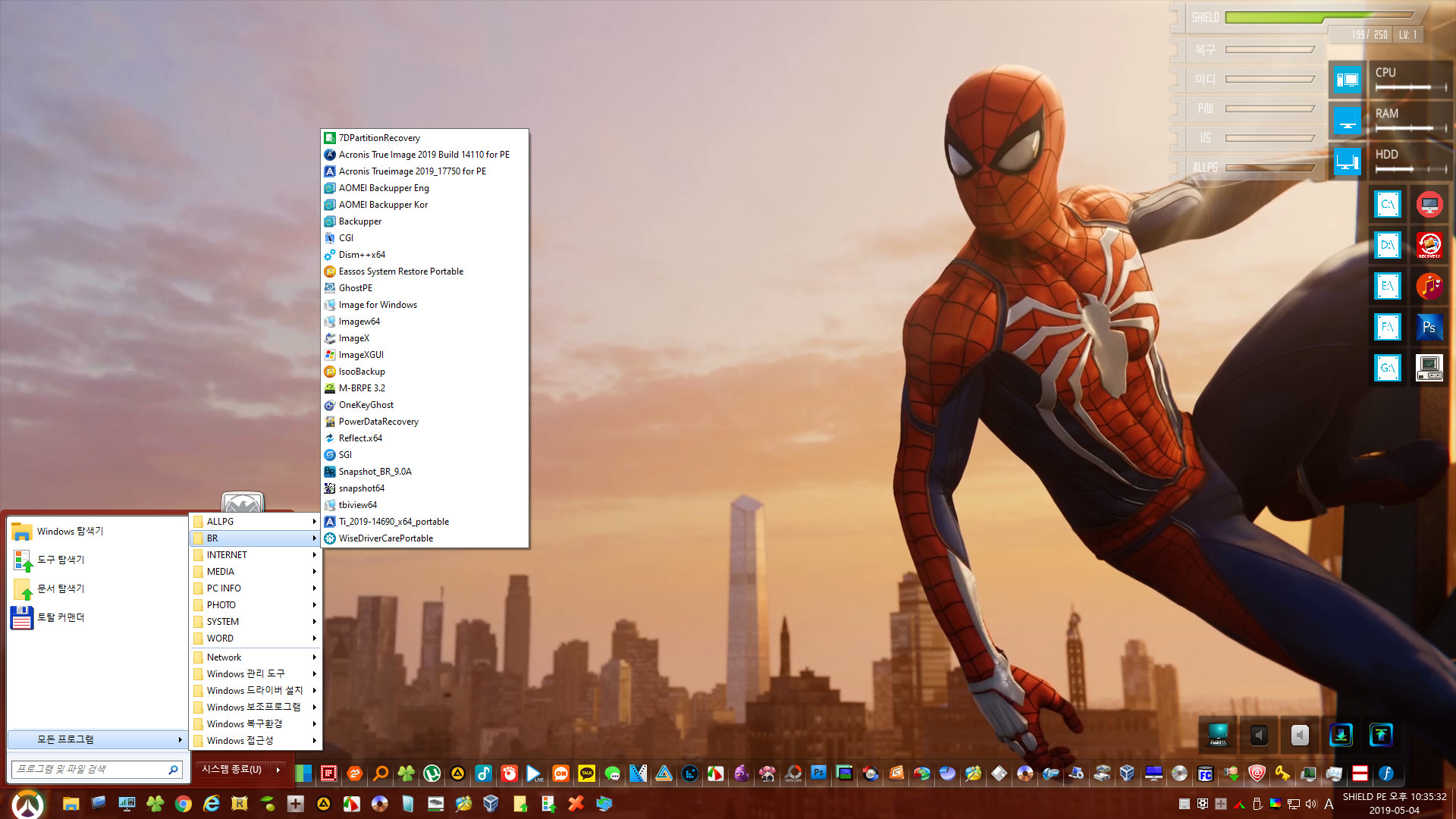Click the 프로그램 및 파일 검색 search box
The image size is (1456, 819).
(x=96, y=769)
